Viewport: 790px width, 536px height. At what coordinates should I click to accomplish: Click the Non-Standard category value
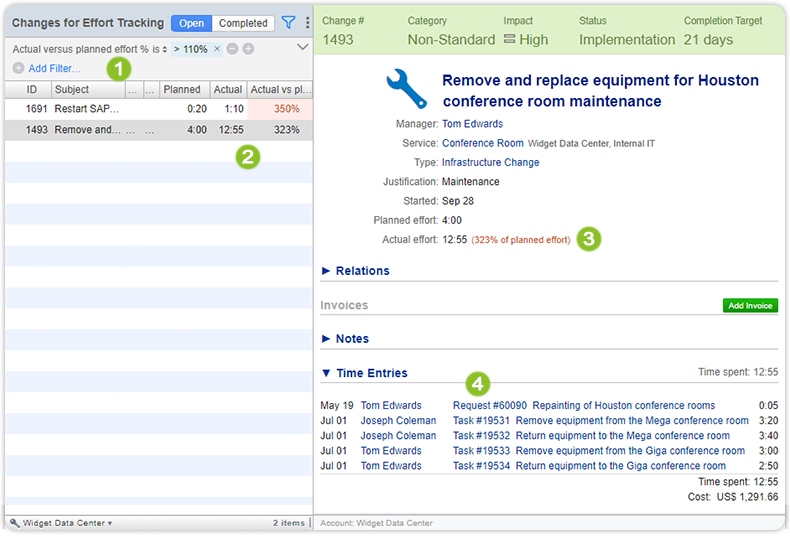pos(451,40)
